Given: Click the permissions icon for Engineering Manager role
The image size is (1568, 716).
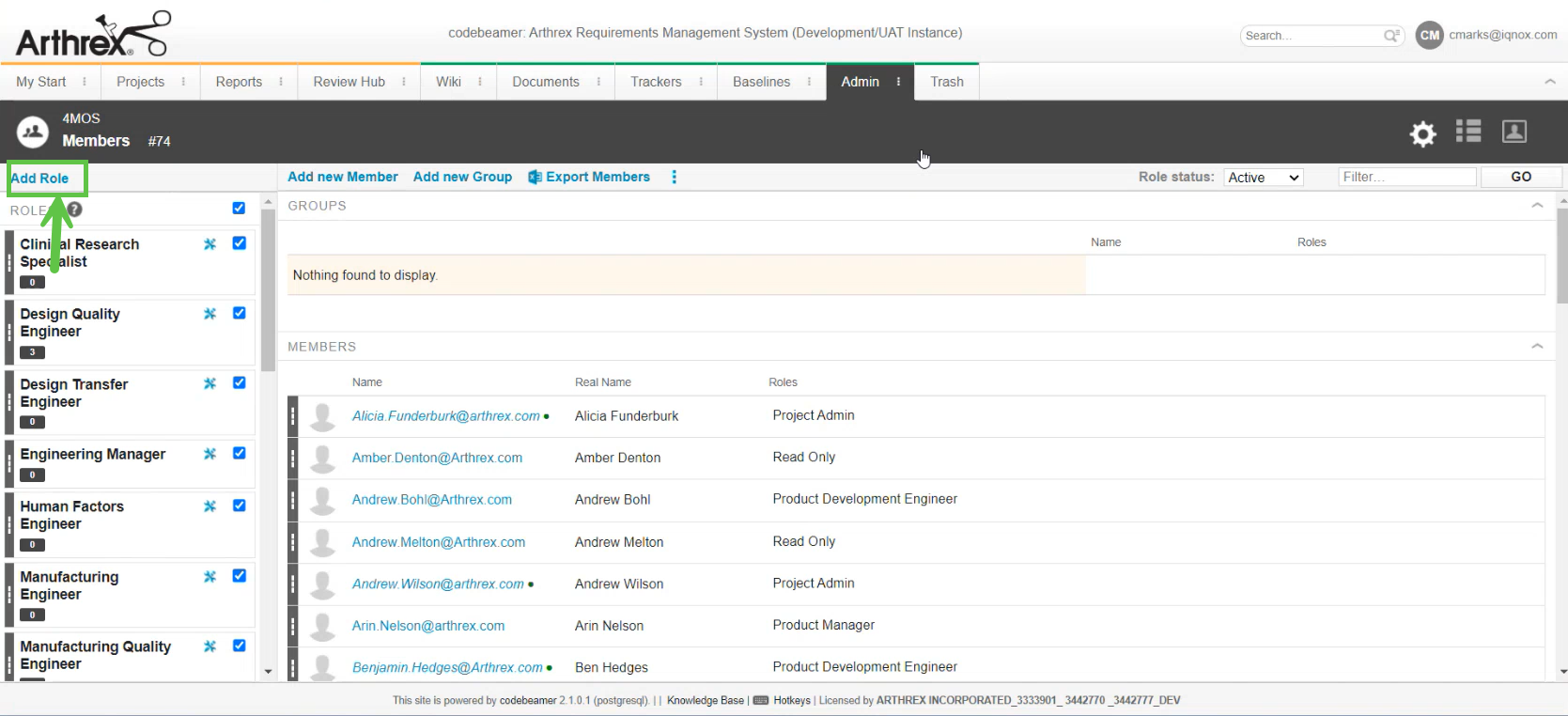Looking at the screenshot, I should [210, 454].
